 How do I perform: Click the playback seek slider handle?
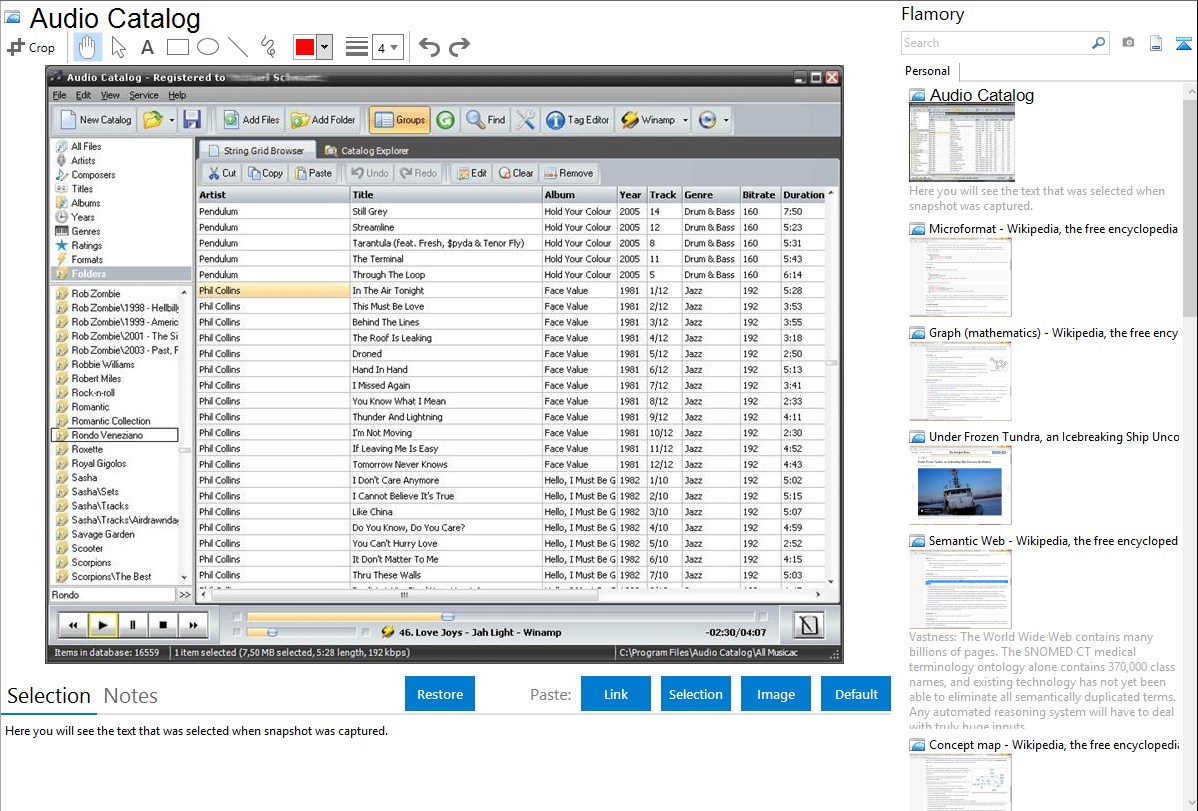coord(448,616)
